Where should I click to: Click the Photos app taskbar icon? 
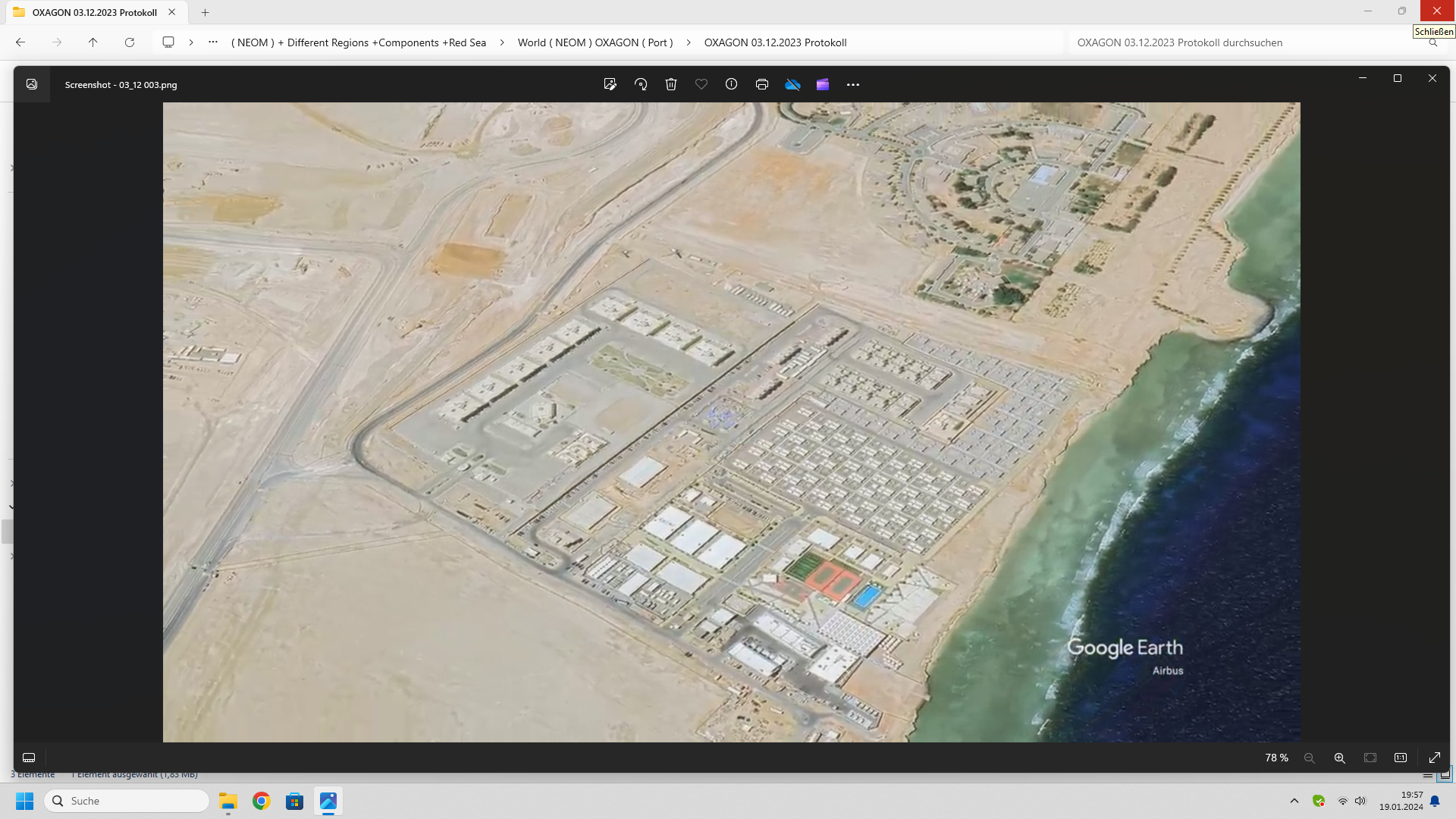tap(328, 801)
